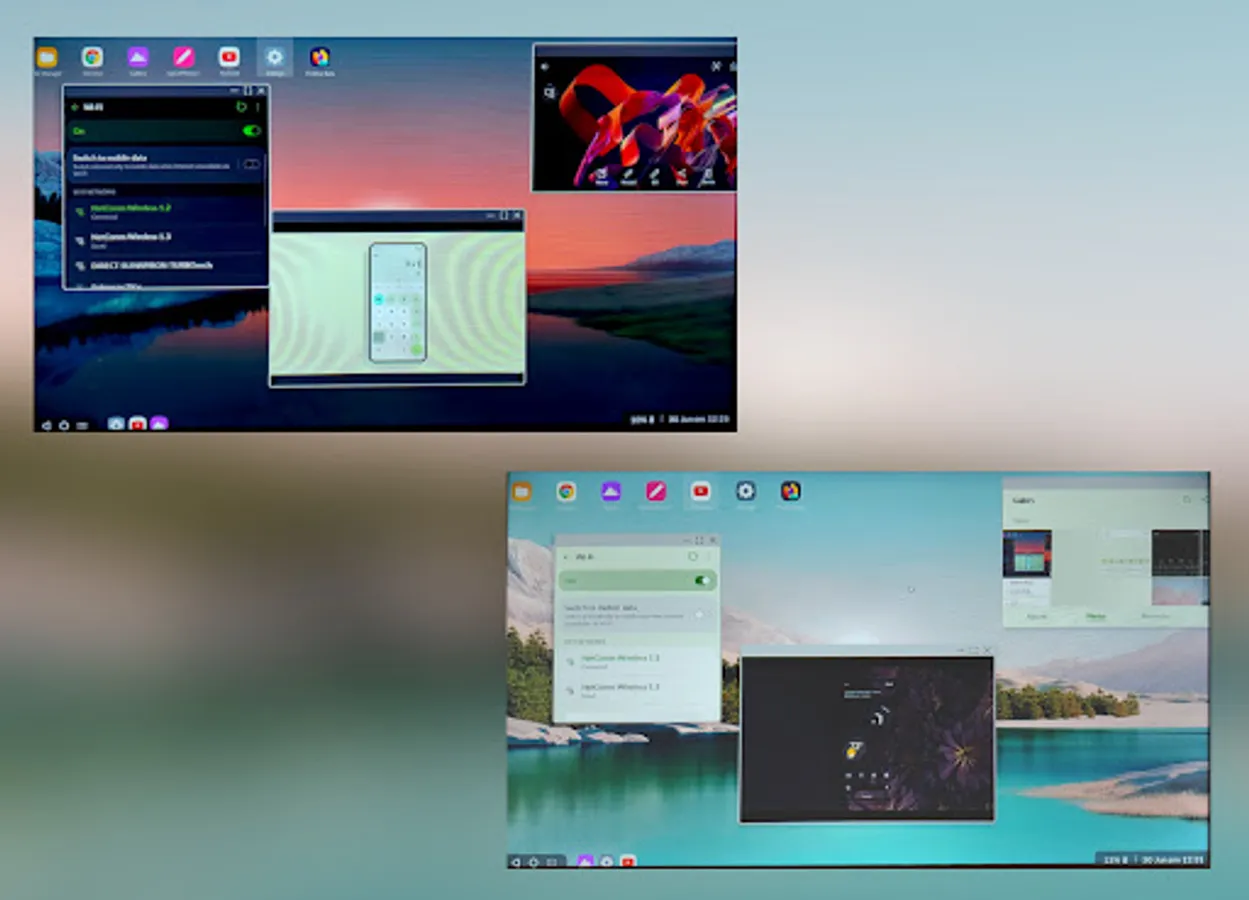
Task: Launch the highlighted YouTube icon on the lake desktop
Action: point(701,491)
